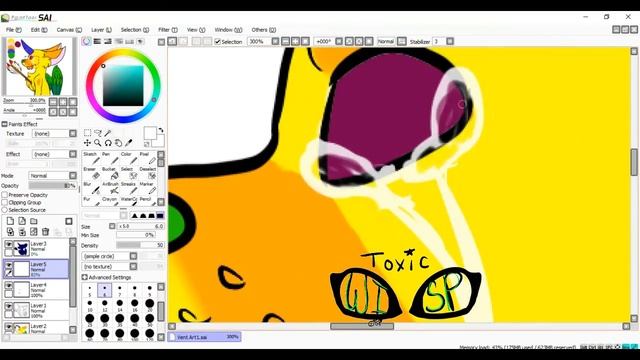Open the Texture dropdown
This screenshot has height=360, width=640.
click(x=73, y=133)
